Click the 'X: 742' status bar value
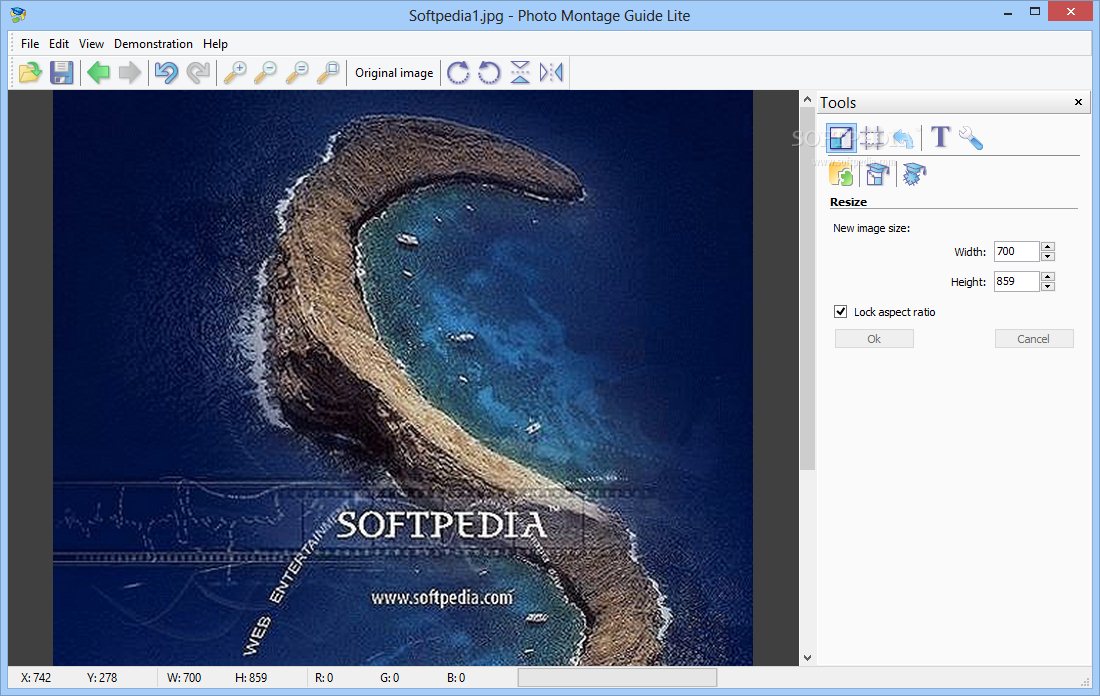 tap(36, 678)
